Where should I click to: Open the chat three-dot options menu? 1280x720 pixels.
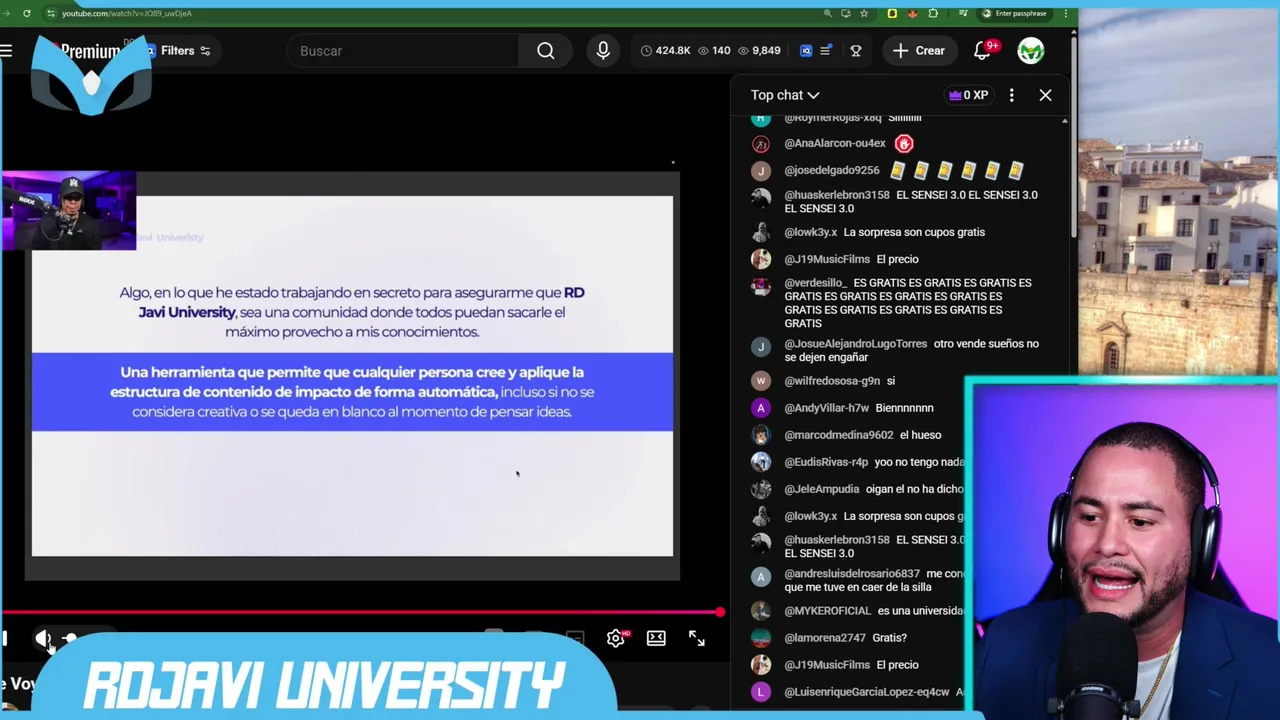point(1011,95)
